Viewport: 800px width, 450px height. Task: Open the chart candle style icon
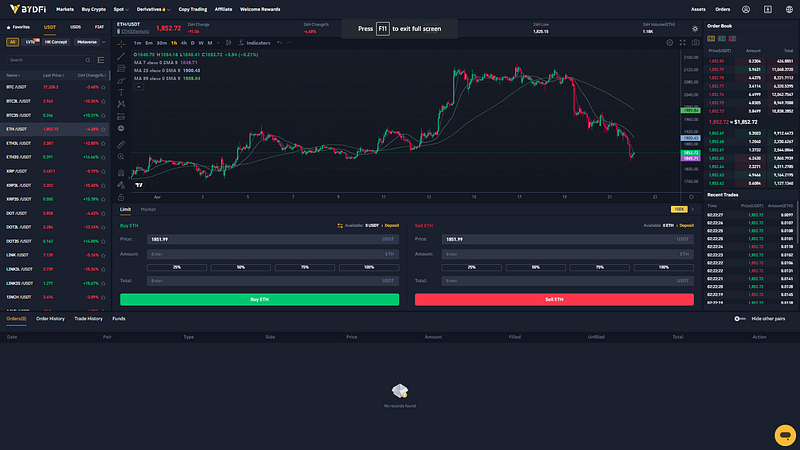coord(229,43)
